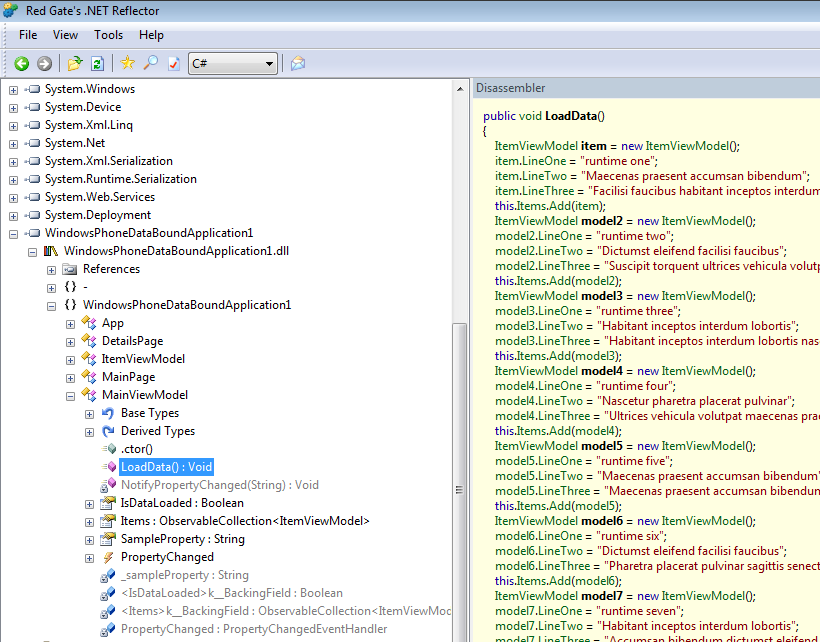
Task: Expand the System.Windows assembly node
Action: [x=14, y=90]
